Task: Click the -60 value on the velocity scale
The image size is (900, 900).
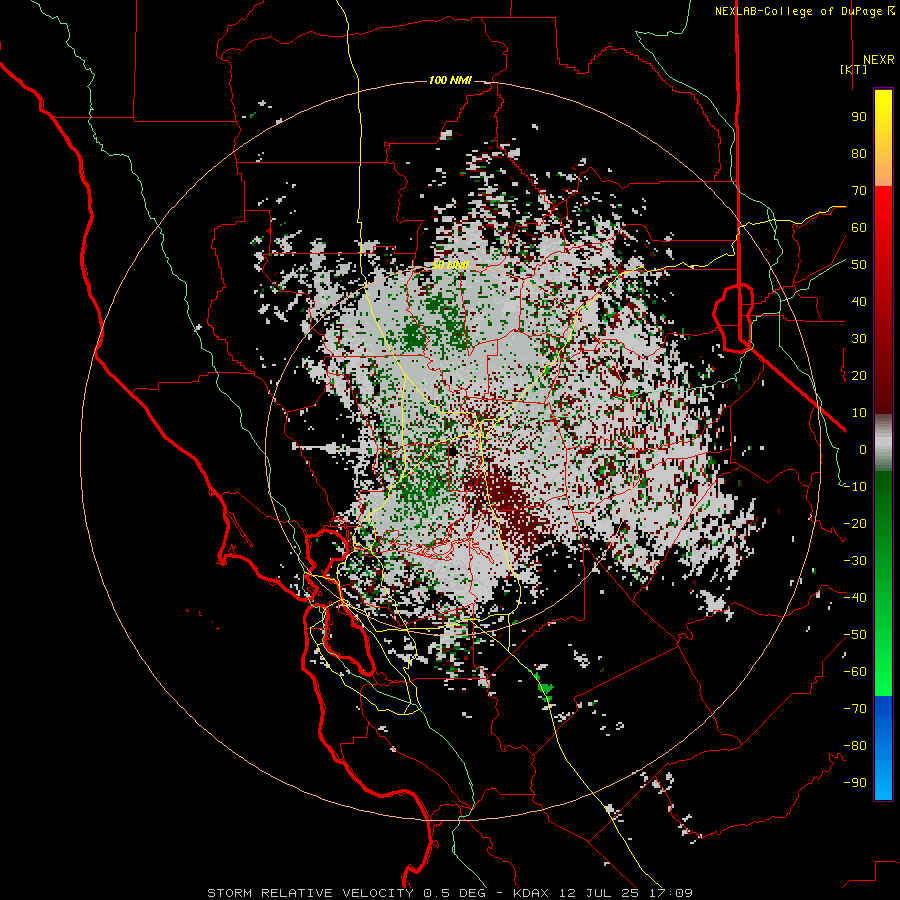Action: click(x=855, y=672)
